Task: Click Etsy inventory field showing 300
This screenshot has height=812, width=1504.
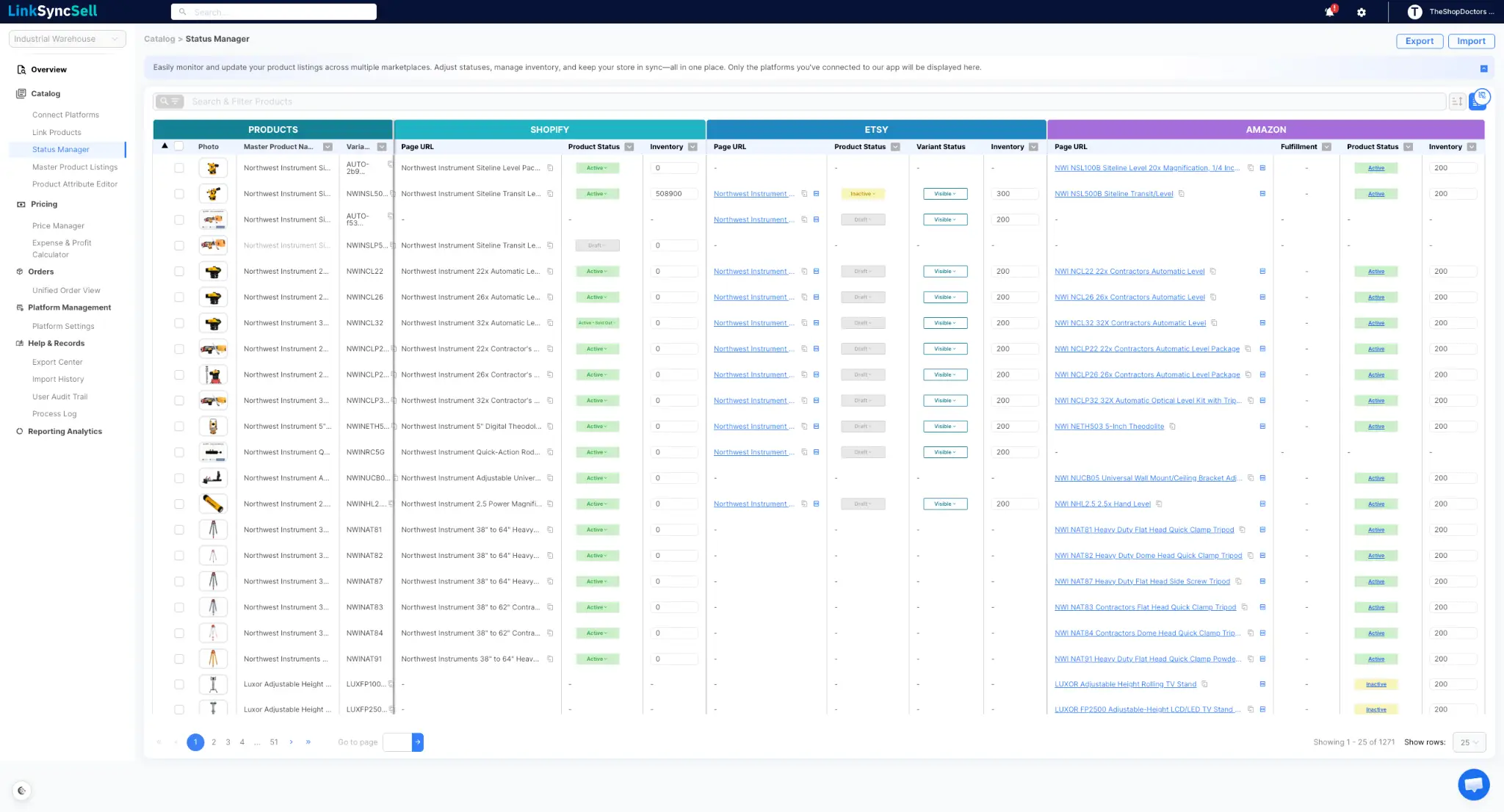Action: [1014, 194]
